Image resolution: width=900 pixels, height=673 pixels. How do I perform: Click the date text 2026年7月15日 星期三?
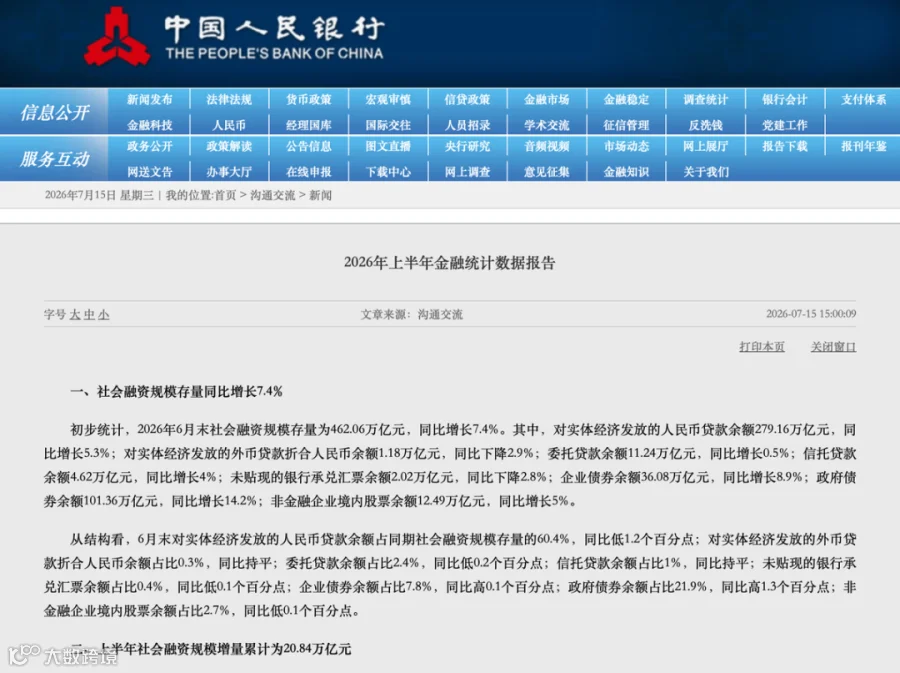[x=99, y=195]
